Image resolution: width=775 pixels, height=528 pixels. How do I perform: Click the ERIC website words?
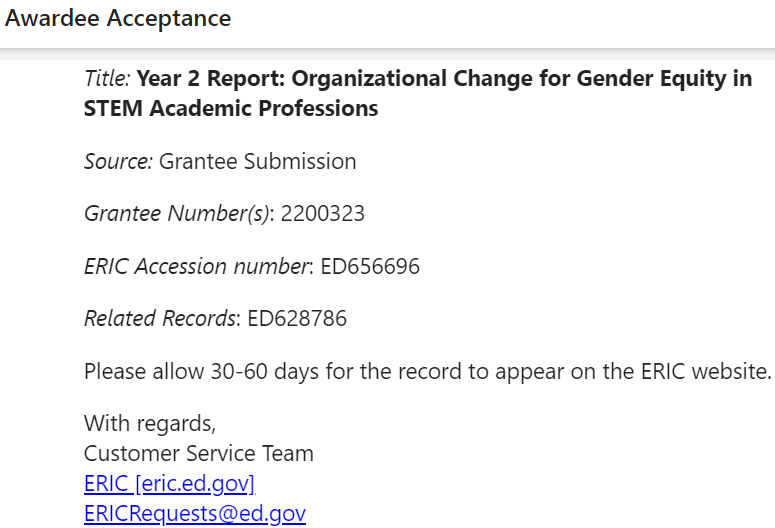706,371
